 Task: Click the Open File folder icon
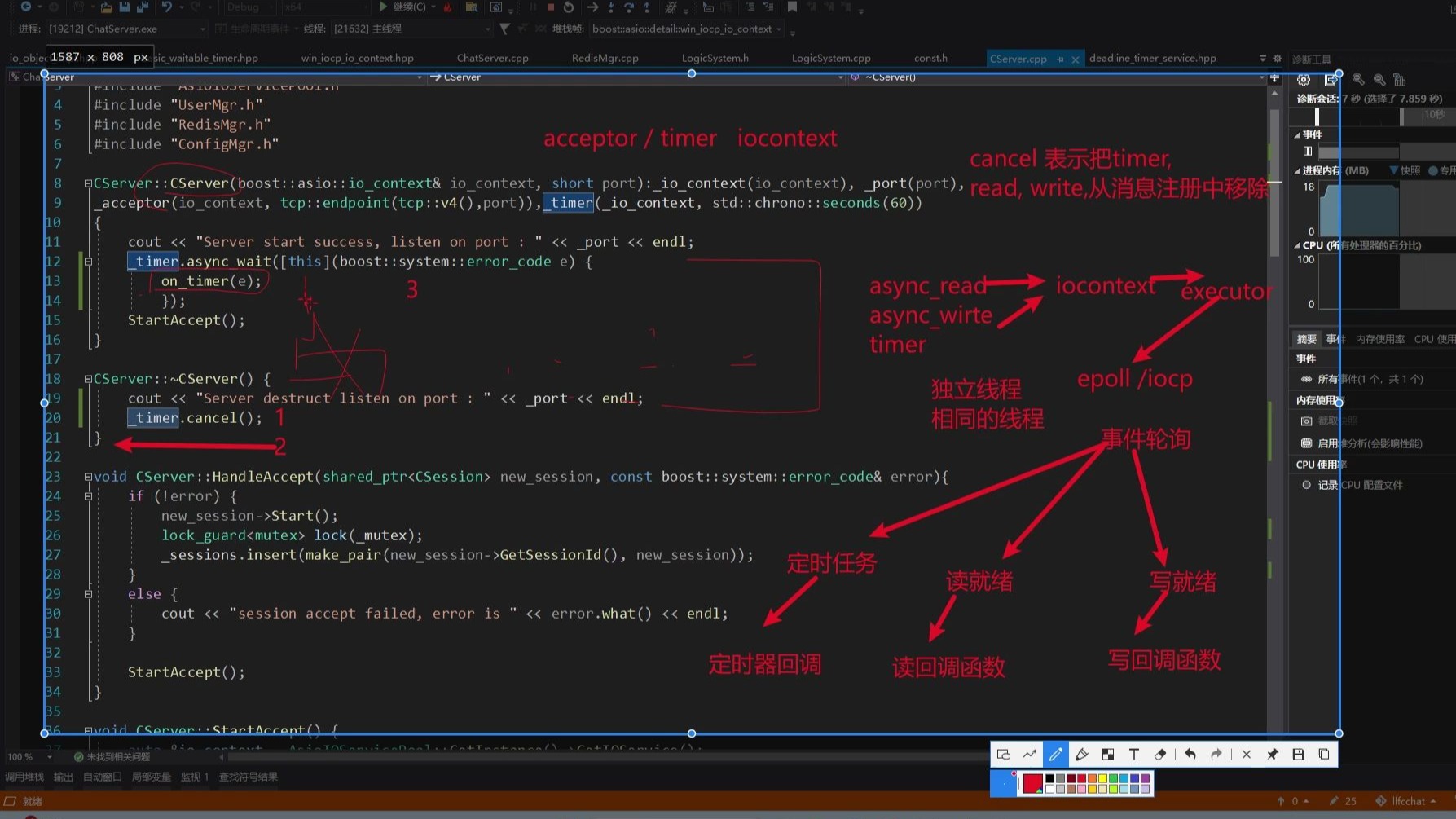click(x=107, y=7)
